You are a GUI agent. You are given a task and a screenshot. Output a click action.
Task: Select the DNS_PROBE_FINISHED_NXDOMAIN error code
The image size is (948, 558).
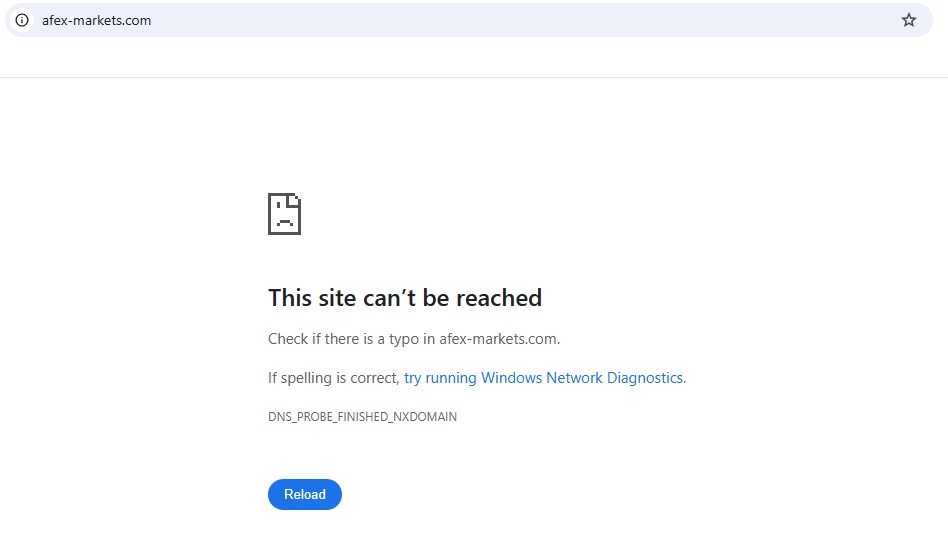tap(362, 417)
